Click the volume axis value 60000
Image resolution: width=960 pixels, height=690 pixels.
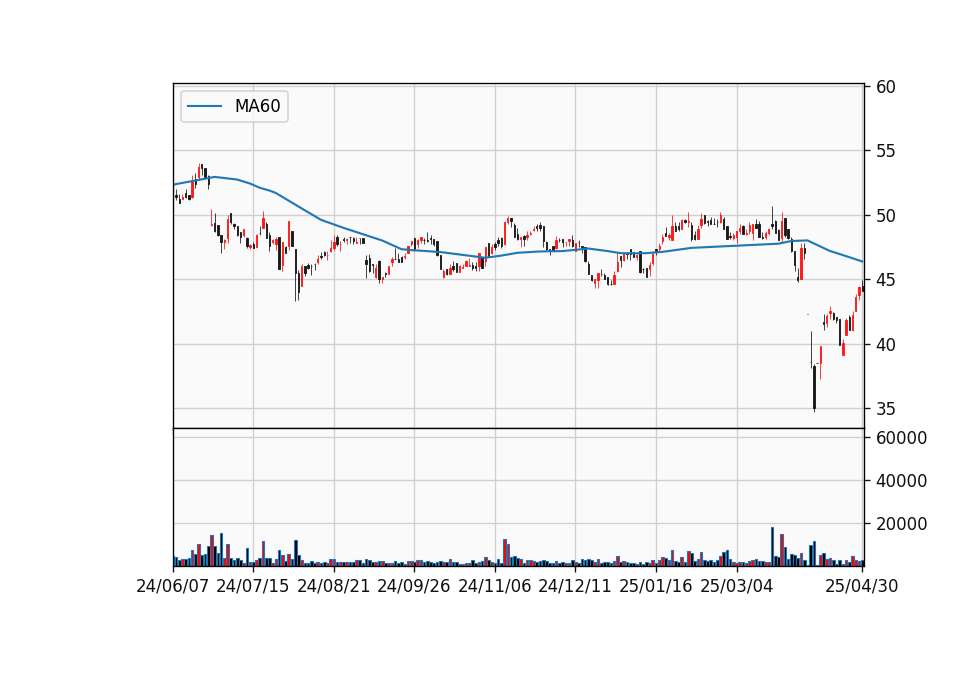pyautogui.click(x=901, y=438)
